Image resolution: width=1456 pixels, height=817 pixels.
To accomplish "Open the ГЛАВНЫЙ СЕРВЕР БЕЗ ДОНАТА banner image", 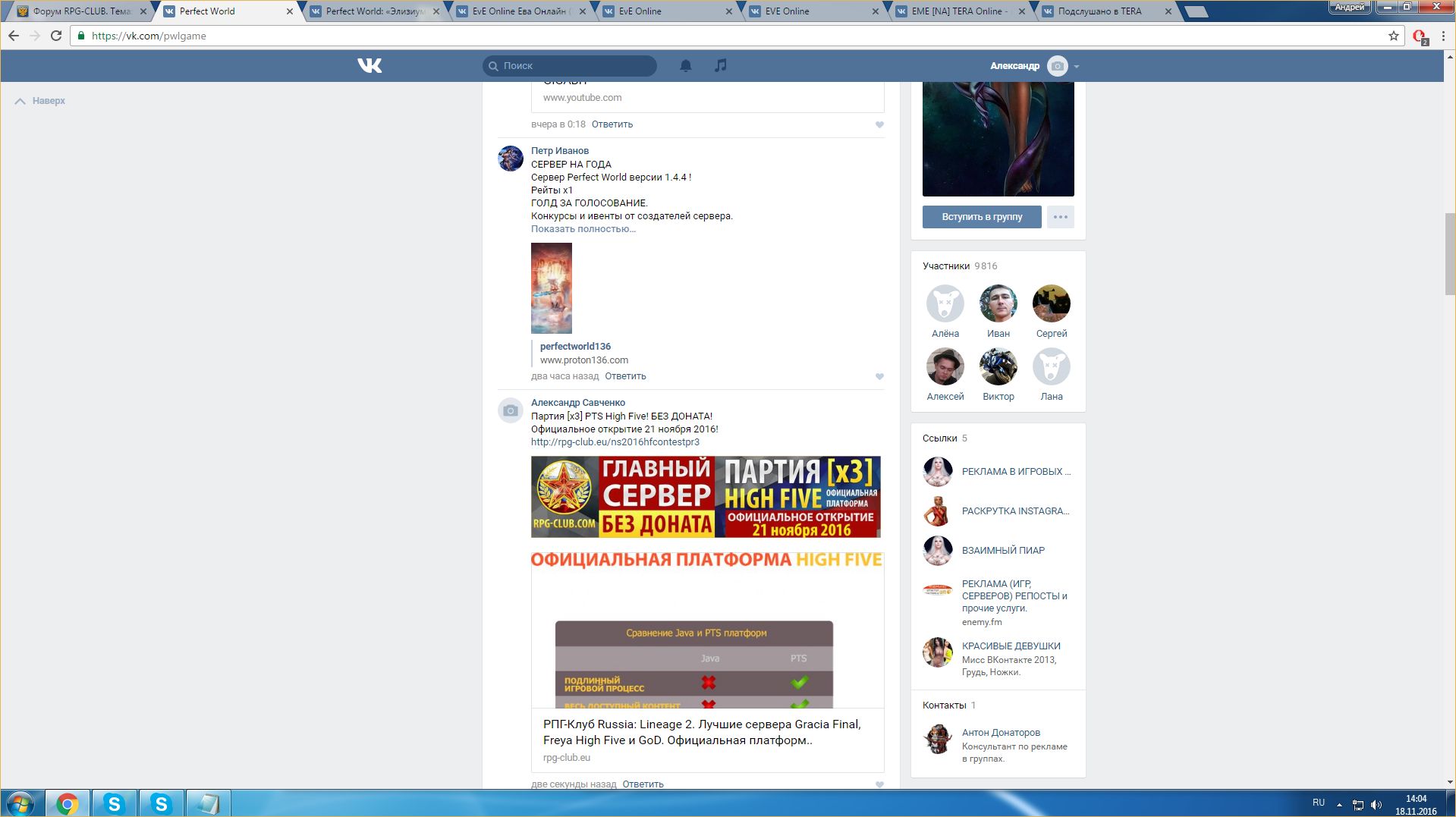I will click(x=706, y=497).
